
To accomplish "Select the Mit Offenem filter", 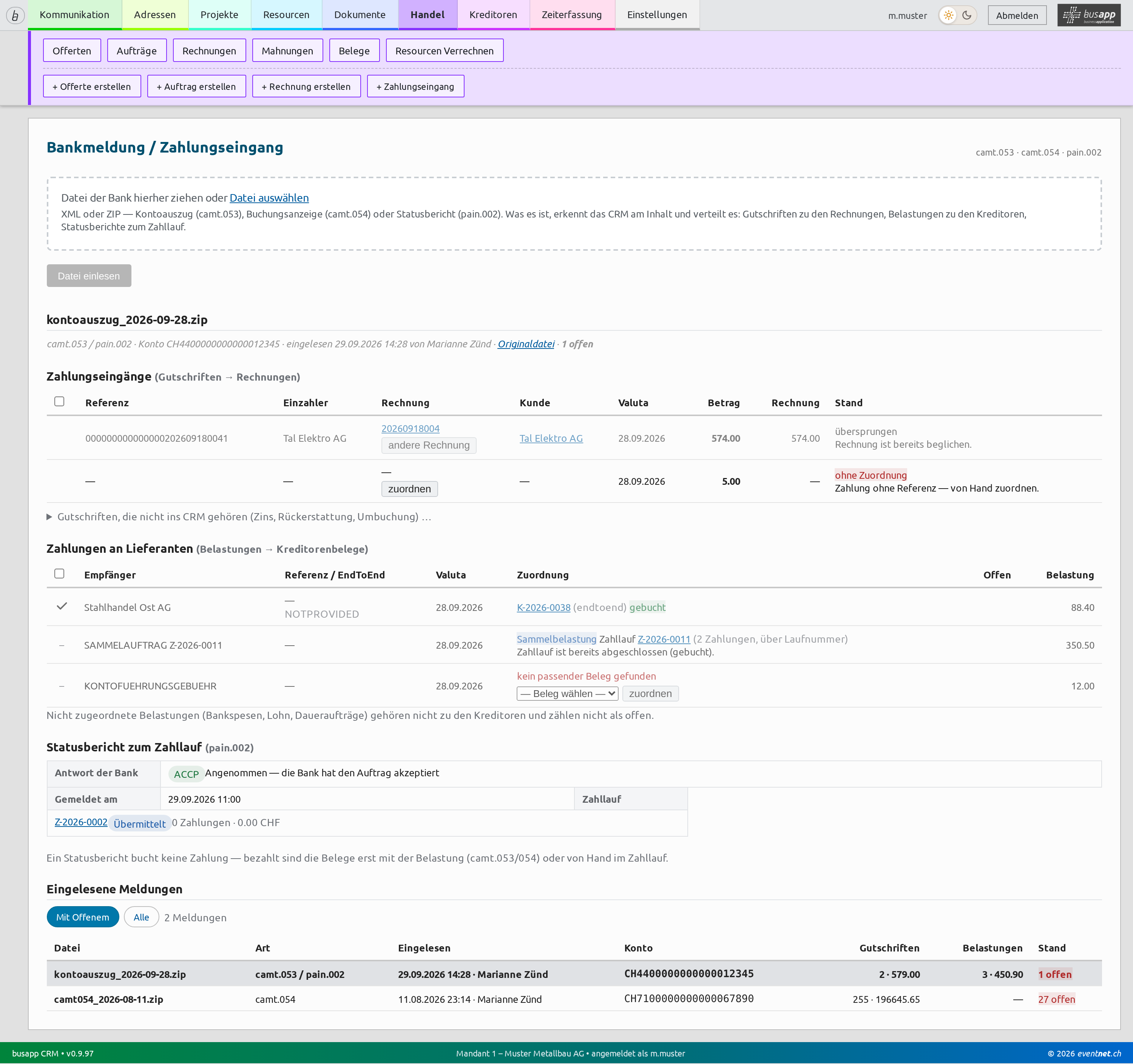I will pyautogui.click(x=83, y=917).
